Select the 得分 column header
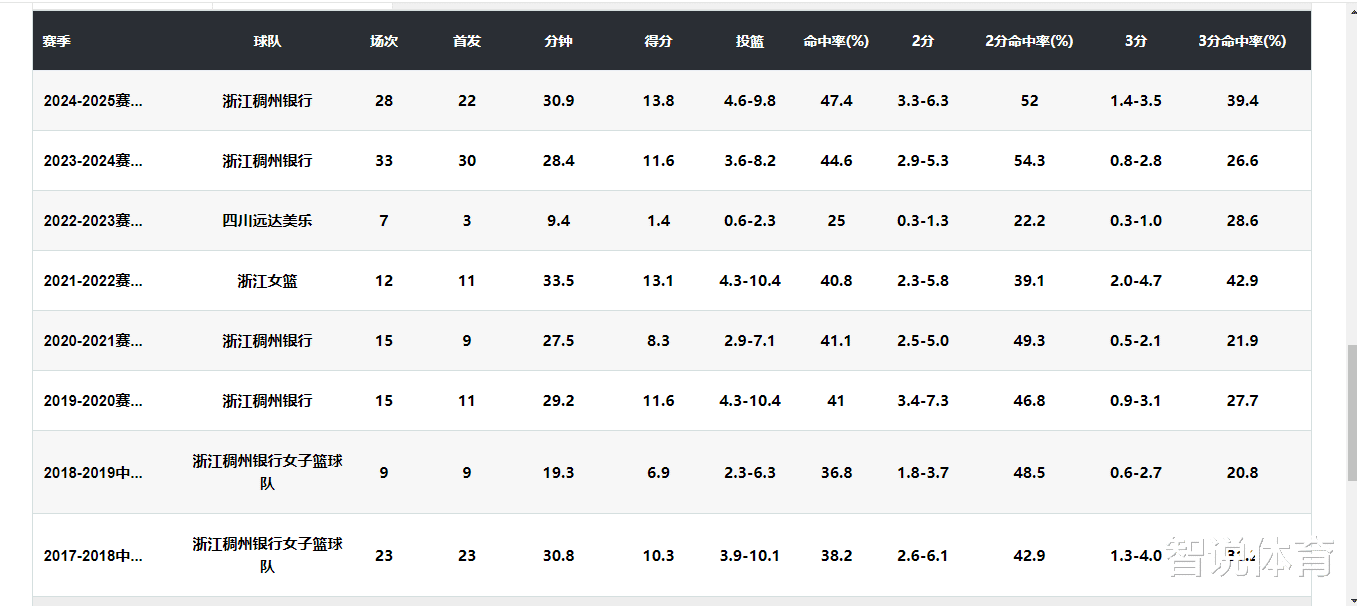 point(658,41)
